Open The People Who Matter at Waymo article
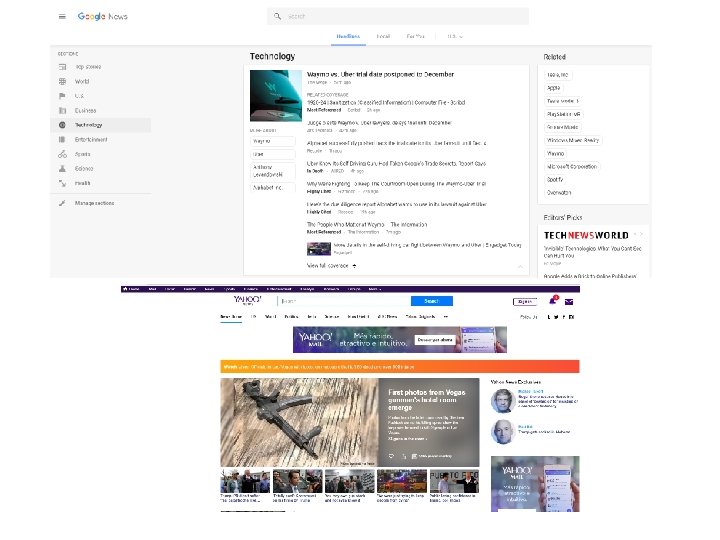The width and height of the screenshot is (720, 540). click(x=367, y=225)
